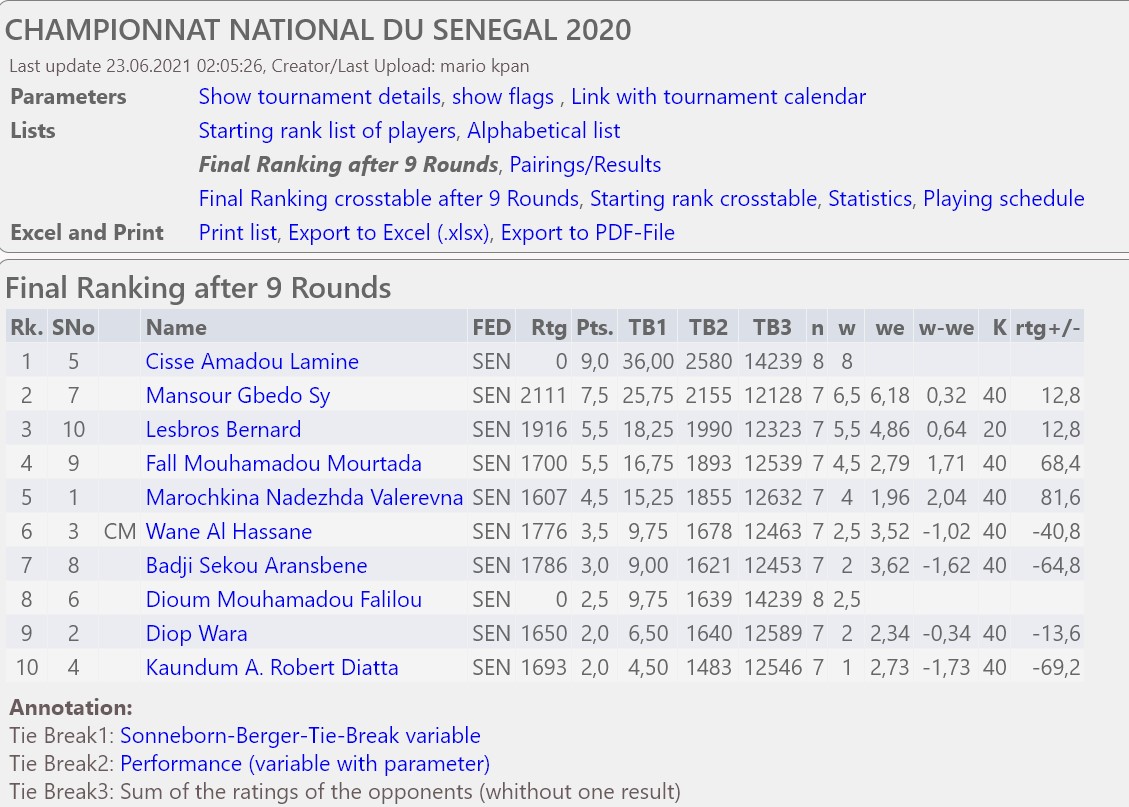The width and height of the screenshot is (1129, 807).
Task: View Starting rank list of players
Action: pos(327,130)
